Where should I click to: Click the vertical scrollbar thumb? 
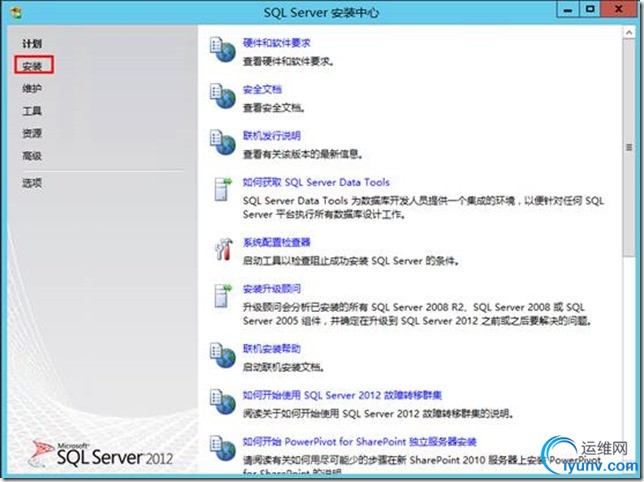(629, 147)
